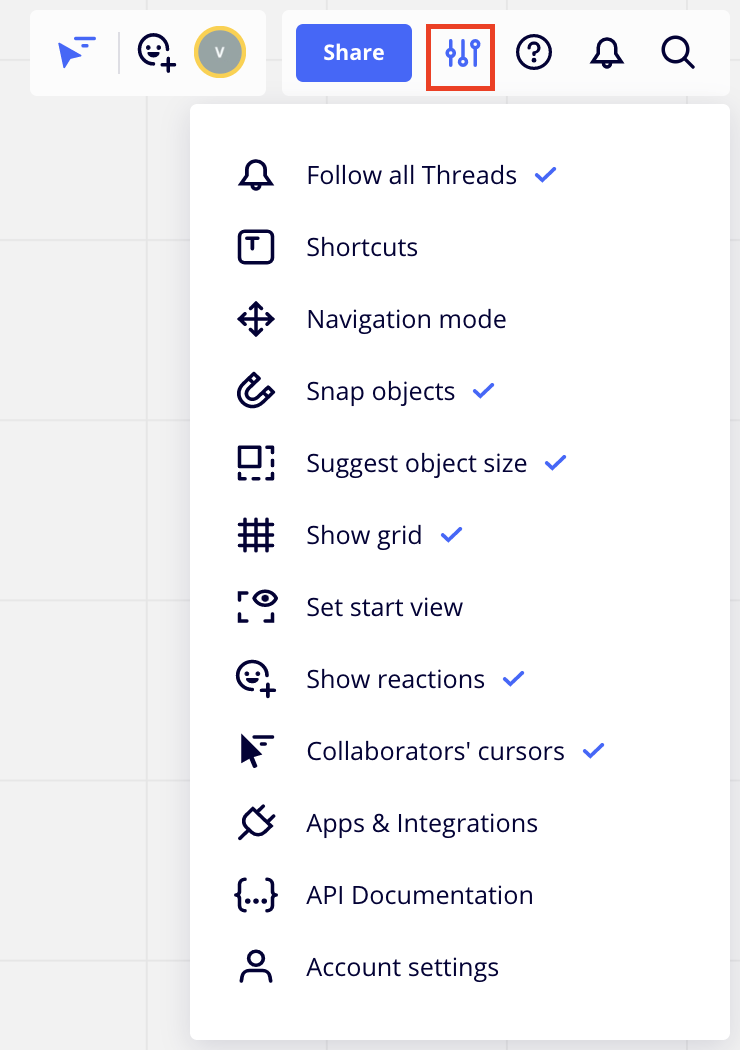Viewport: 740px width, 1050px height.
Task: Click the plug icon for Apps & Integrations
Action: tap(256, 823)
